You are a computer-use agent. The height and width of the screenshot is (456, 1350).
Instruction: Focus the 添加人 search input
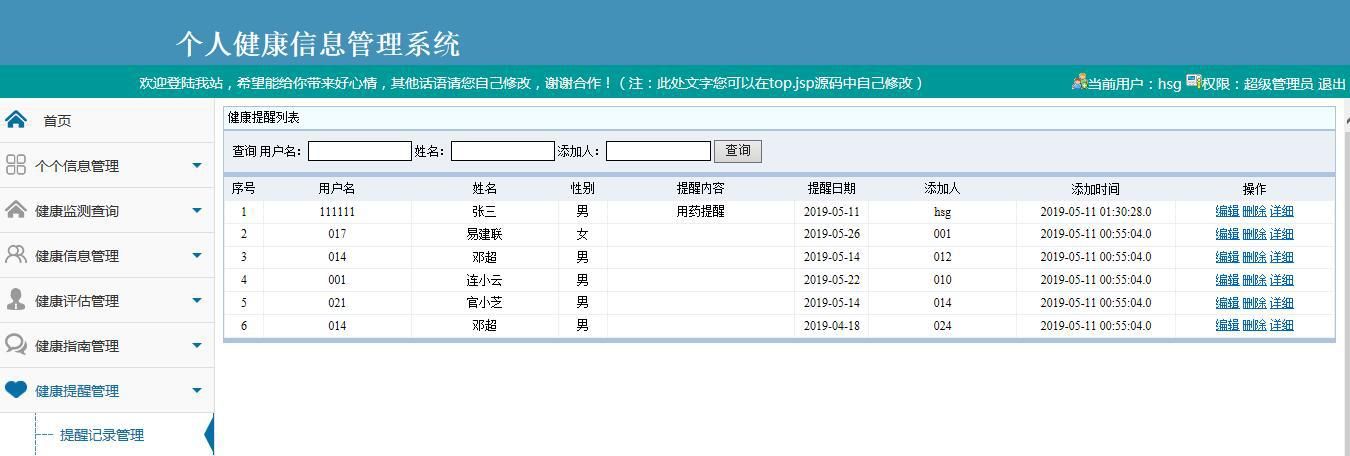658,151
